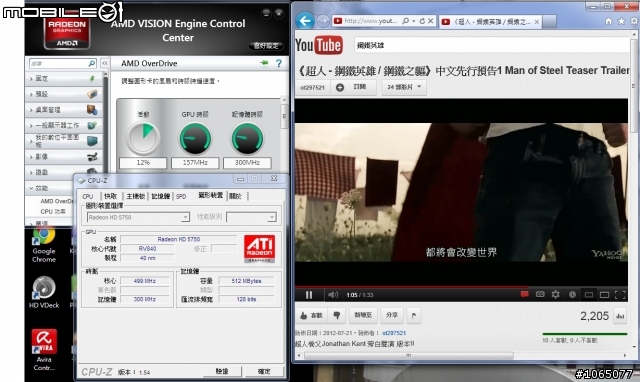
Task: Switch to the About tab in CPU-Z
Action: pos(236,196)
